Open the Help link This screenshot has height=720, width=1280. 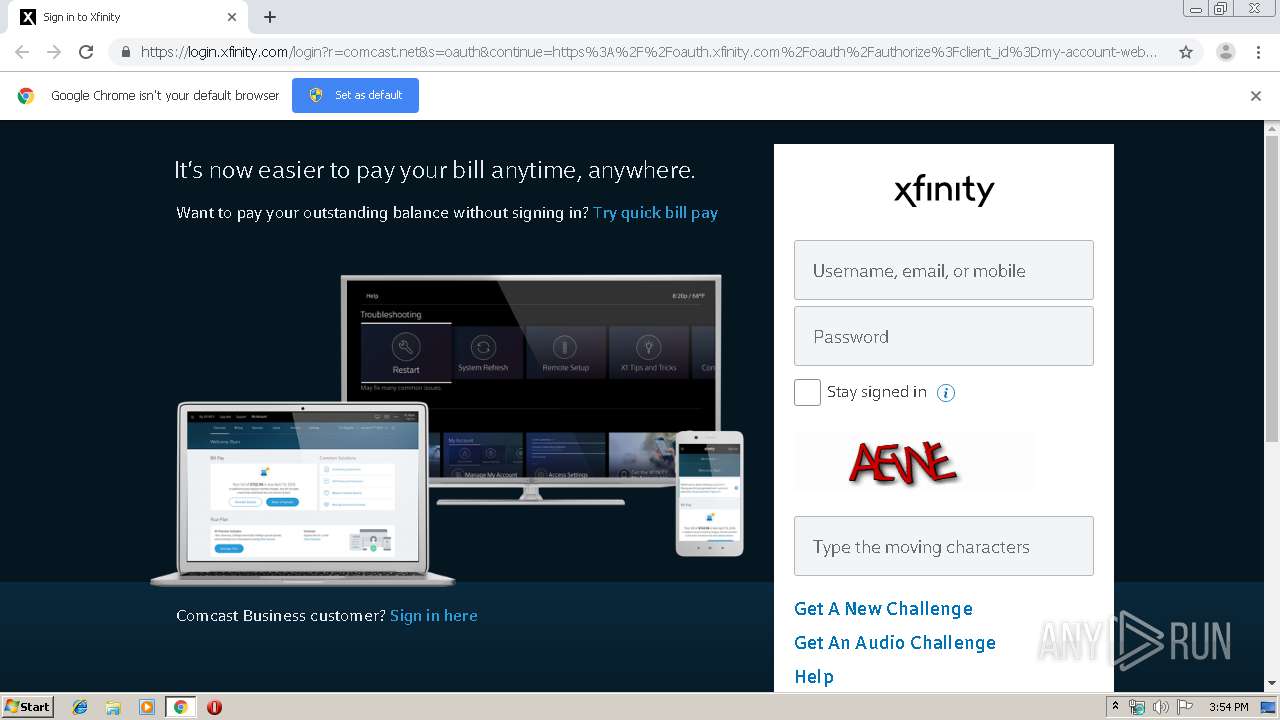coord(814,677)
